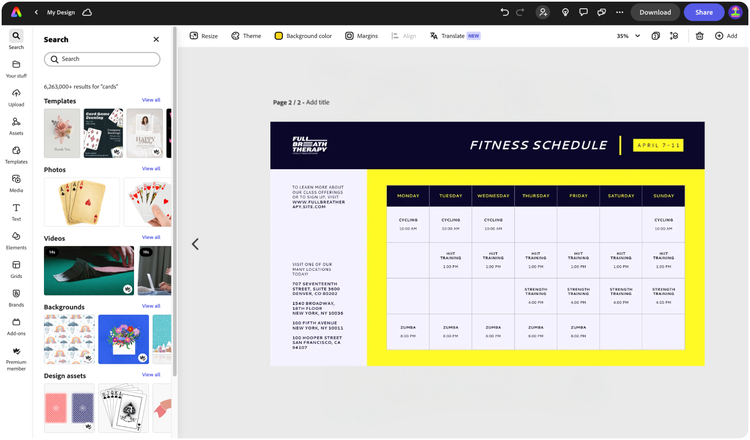The width and height of the screenshot is (750, 440).
Task: Close the Search panel
Action: click(156, 40)
